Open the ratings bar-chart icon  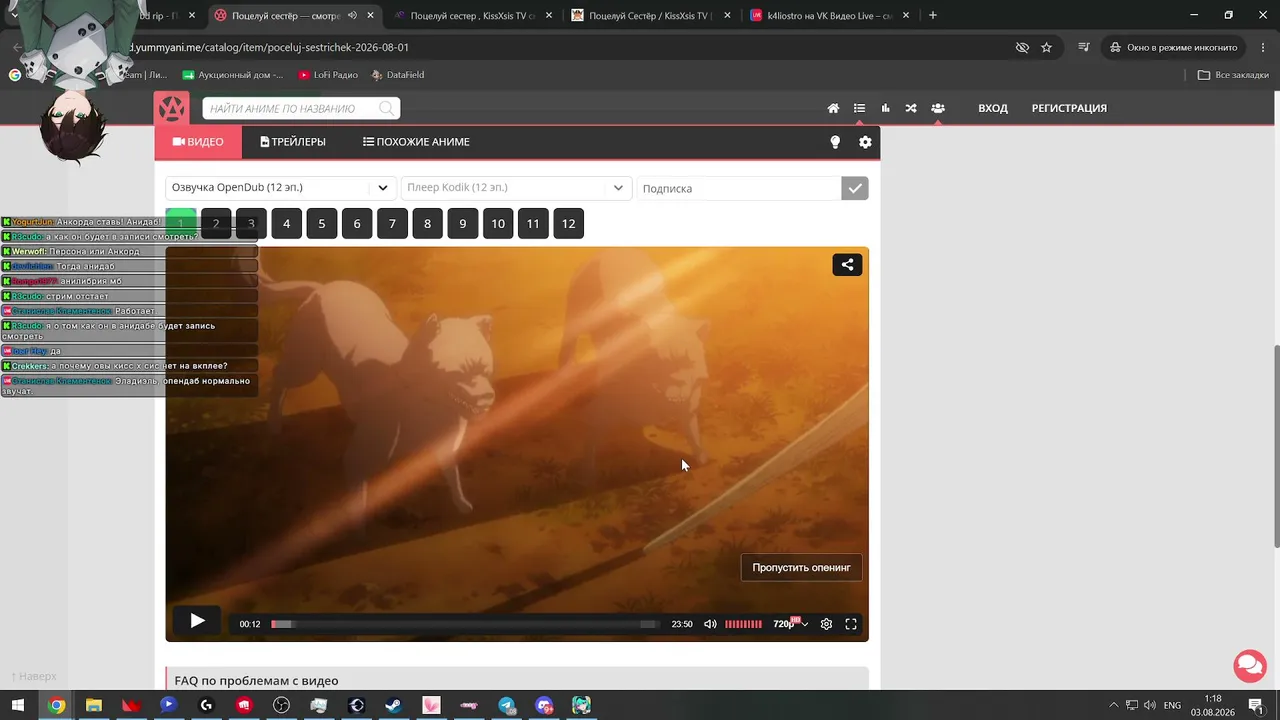point(885,108)
